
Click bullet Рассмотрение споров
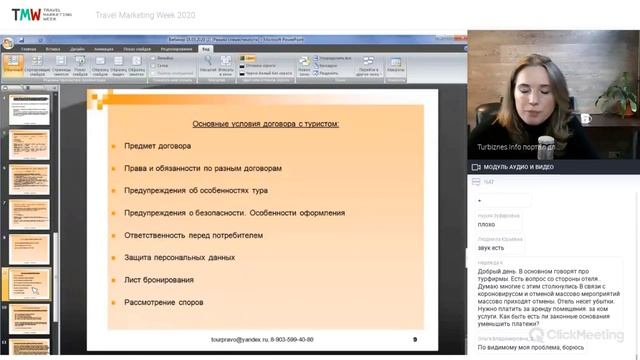click(164, 302)
